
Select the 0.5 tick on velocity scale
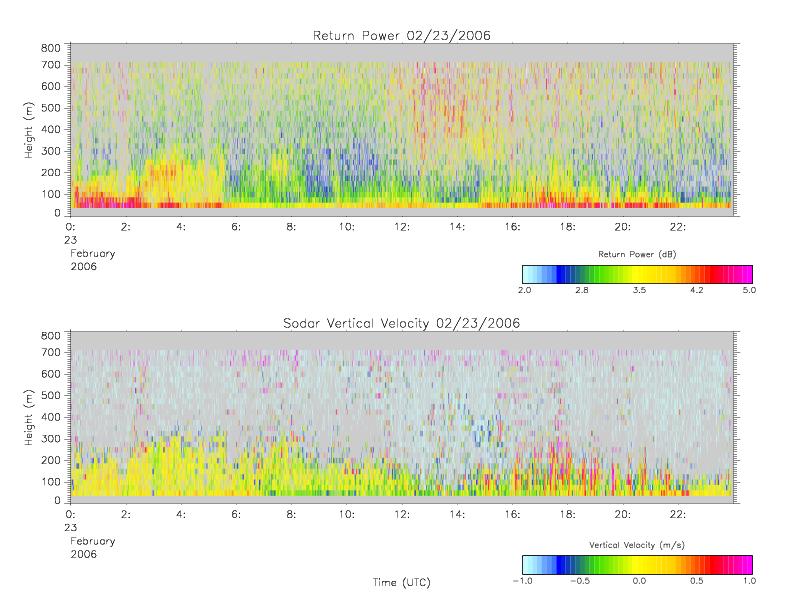pyautogui.click(x=697, y=581)
